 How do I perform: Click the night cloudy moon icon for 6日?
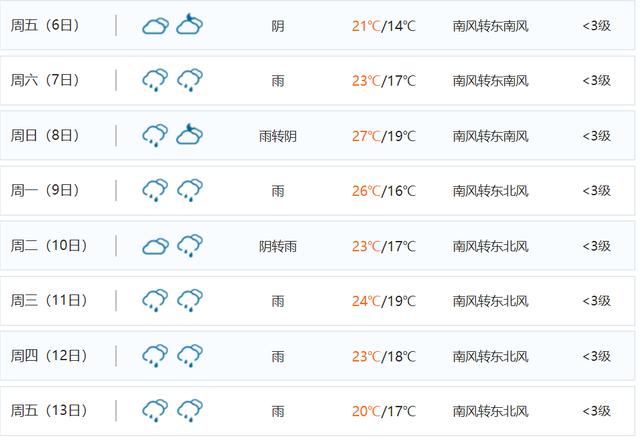[189, 24]
